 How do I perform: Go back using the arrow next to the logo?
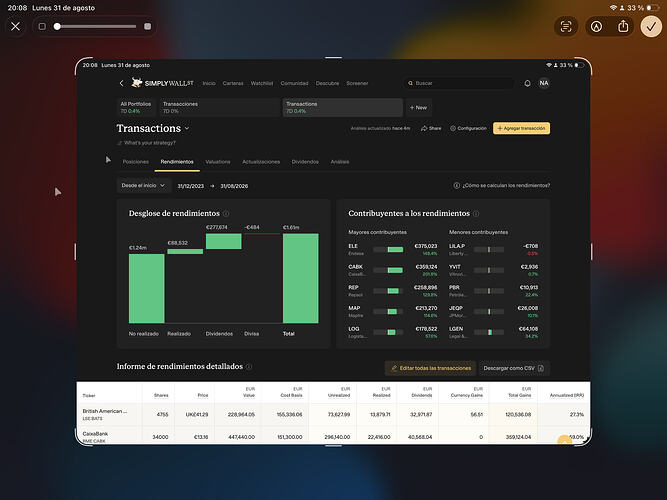[122, 83]
